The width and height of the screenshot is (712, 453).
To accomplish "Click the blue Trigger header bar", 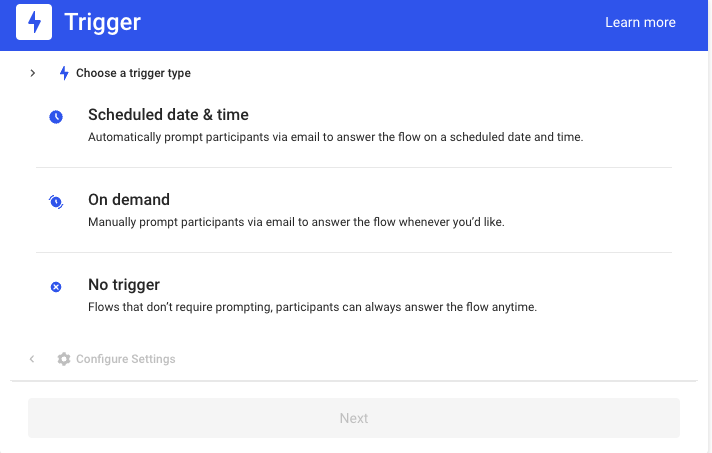I will (x=354, y=25).
